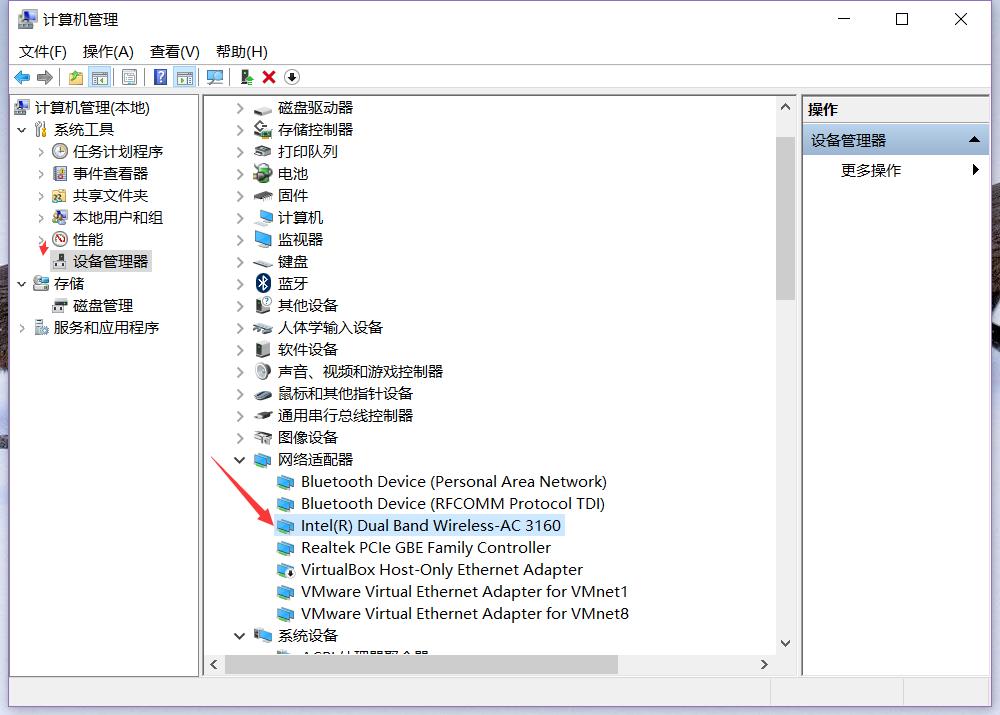Click the Update driver toolbar icon

tap(247, 77)
